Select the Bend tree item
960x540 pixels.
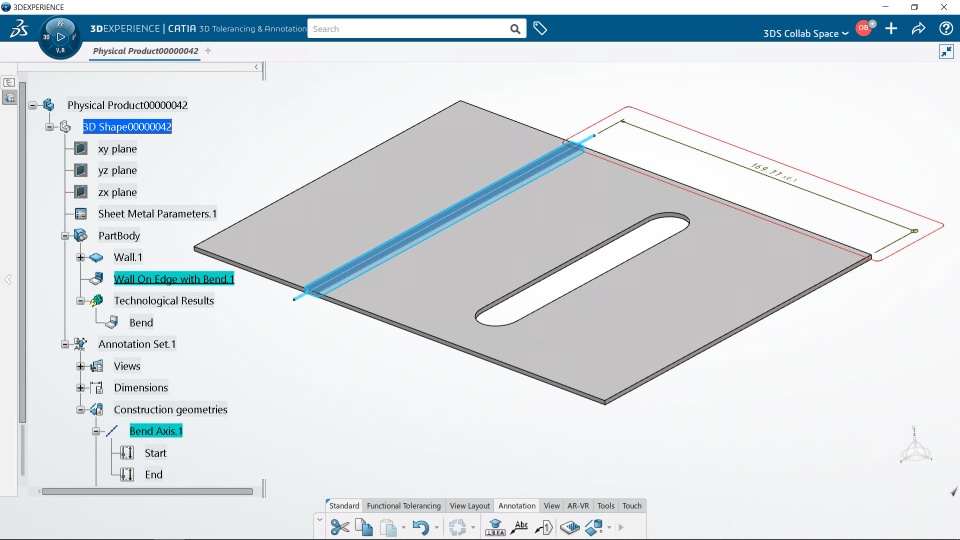click(141, 323)
